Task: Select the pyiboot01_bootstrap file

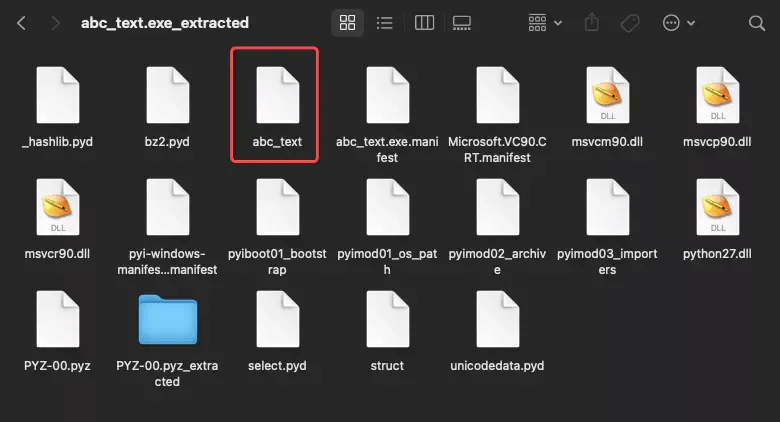Action: pyautogui.click(x=277, y=208)
